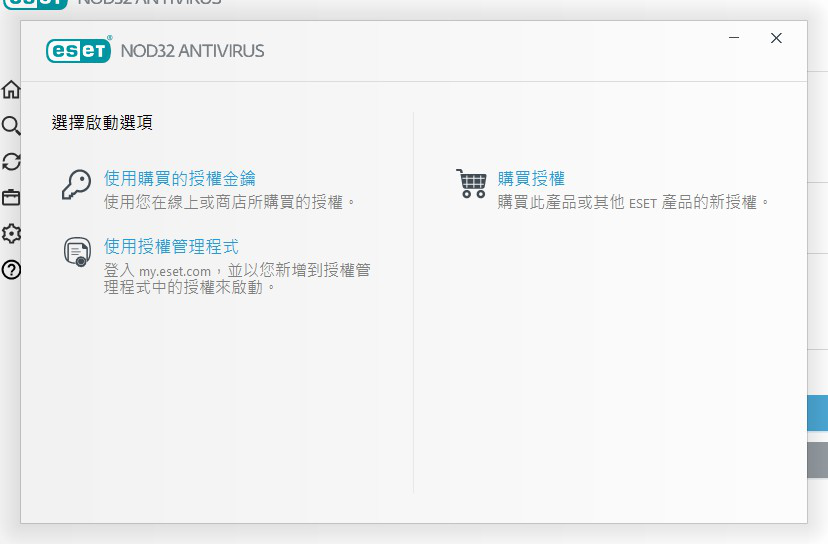Click NOD32 ANTIVIRUS title in dialog header
Viewport: 828px width, 544px height.
(192, 51)
